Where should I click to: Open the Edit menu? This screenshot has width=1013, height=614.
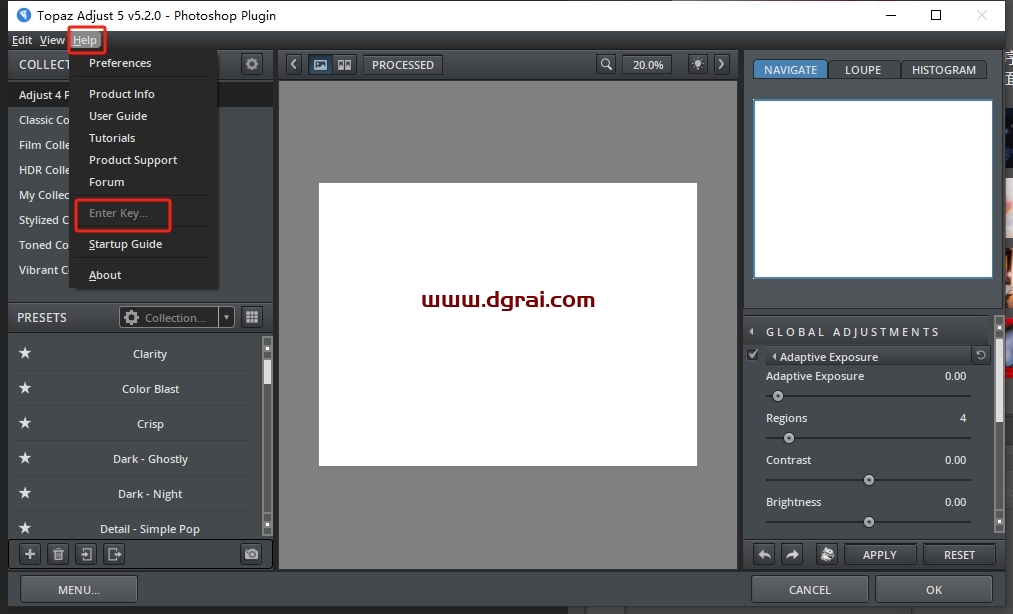(22, 40)
